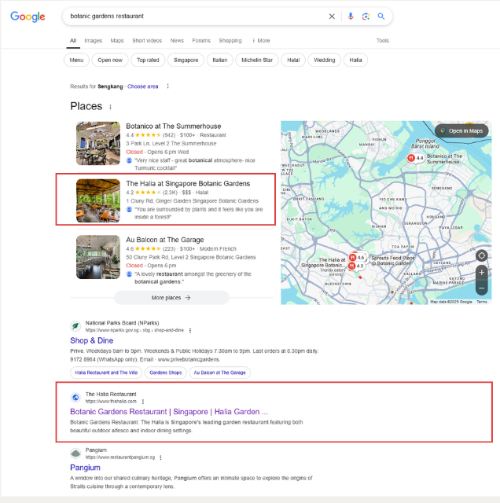Screen dimensions: 500x503
Task: Click the Sprouts Food Place label on map
Action: [393, 260]
